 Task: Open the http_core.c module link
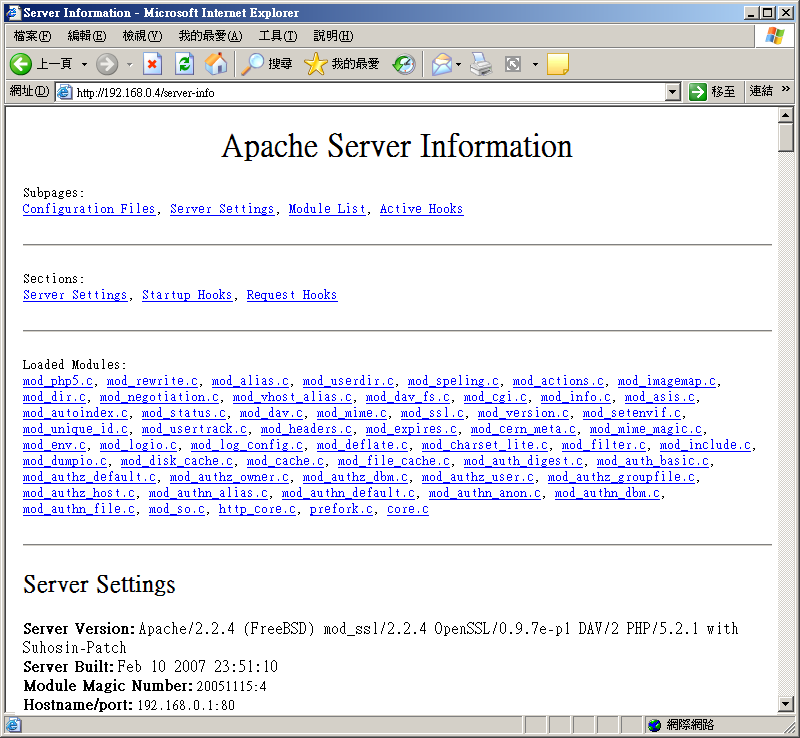coord(257,509)
